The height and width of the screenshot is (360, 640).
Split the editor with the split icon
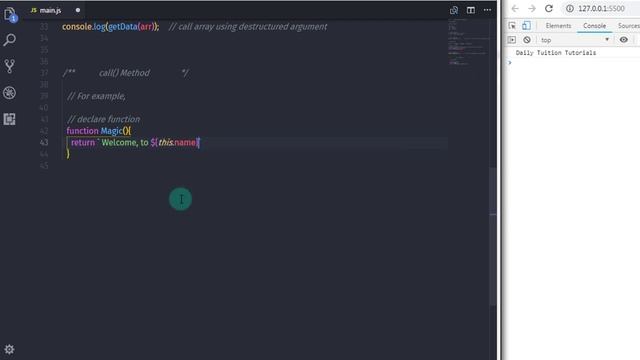pyautogui.click(x=471, y=10)
